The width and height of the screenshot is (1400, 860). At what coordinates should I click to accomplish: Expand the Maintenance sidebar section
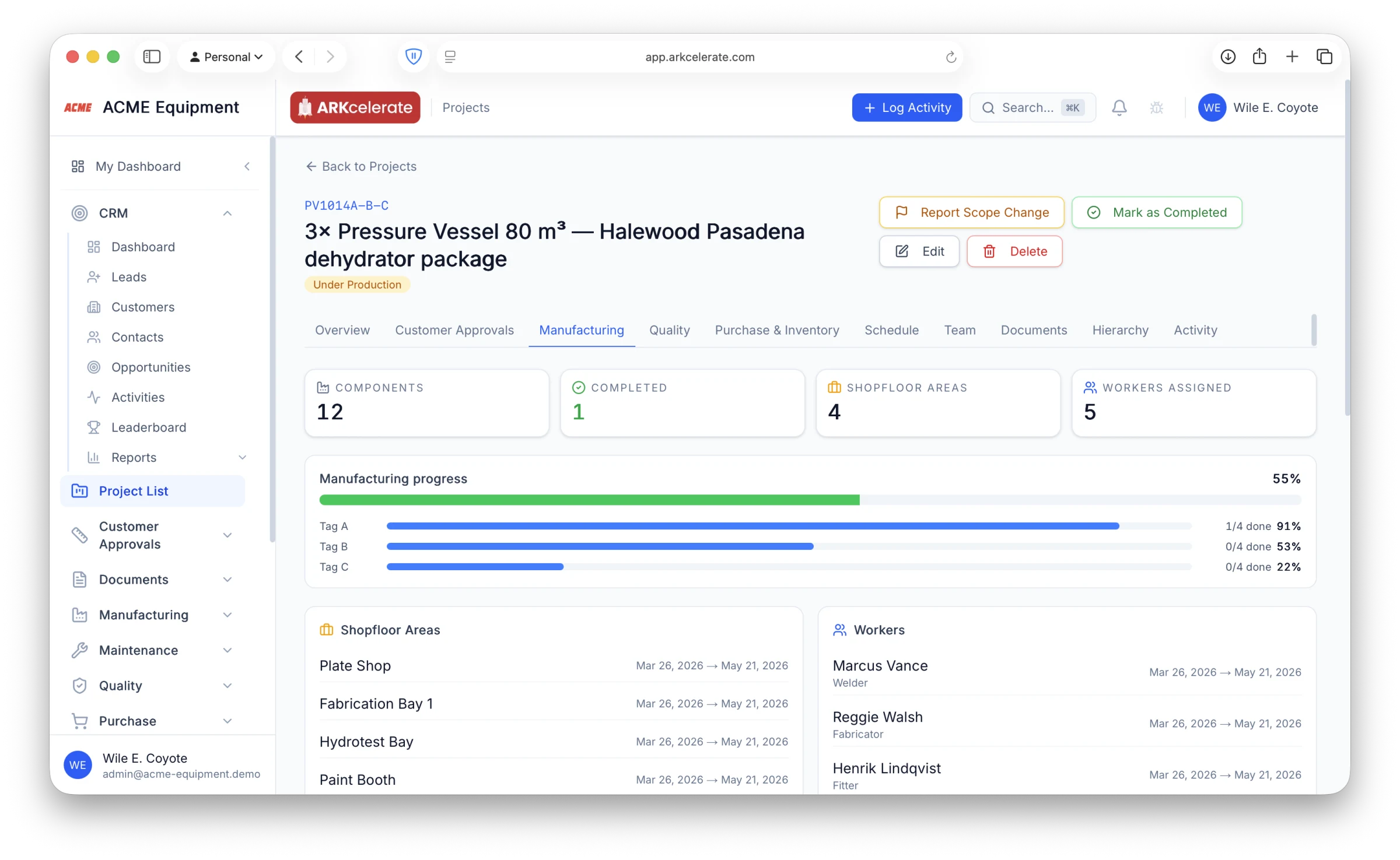tap(228, 650)
